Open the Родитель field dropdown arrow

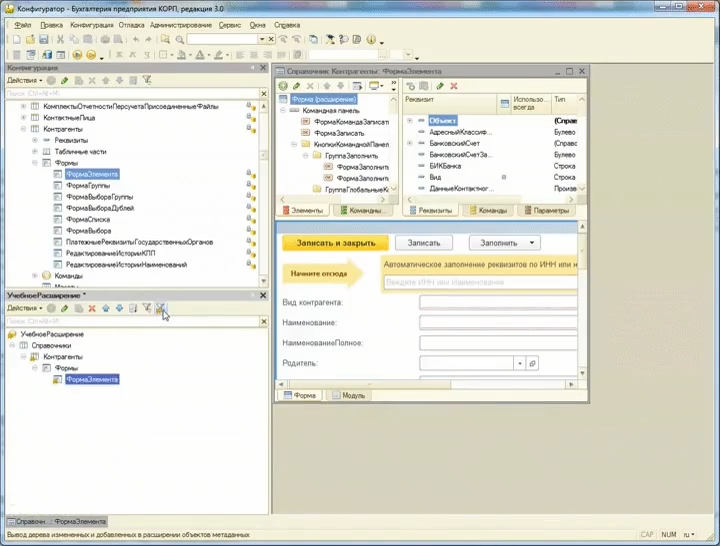[519, 363]
